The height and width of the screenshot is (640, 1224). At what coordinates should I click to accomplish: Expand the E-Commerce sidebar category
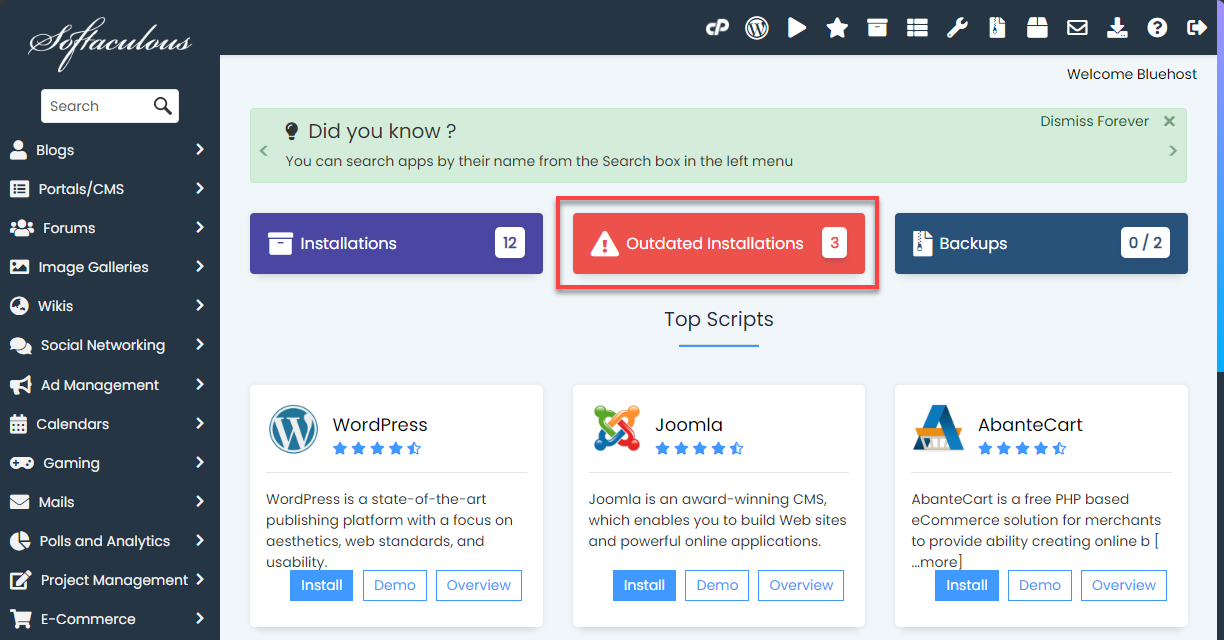point(109,619)
